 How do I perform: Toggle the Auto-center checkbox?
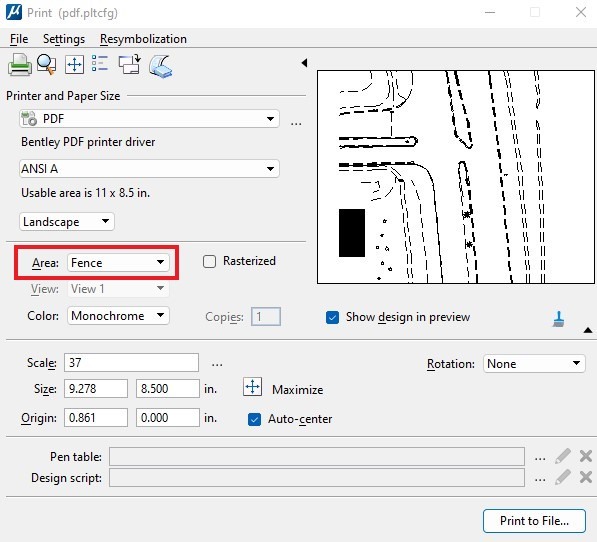254,419
